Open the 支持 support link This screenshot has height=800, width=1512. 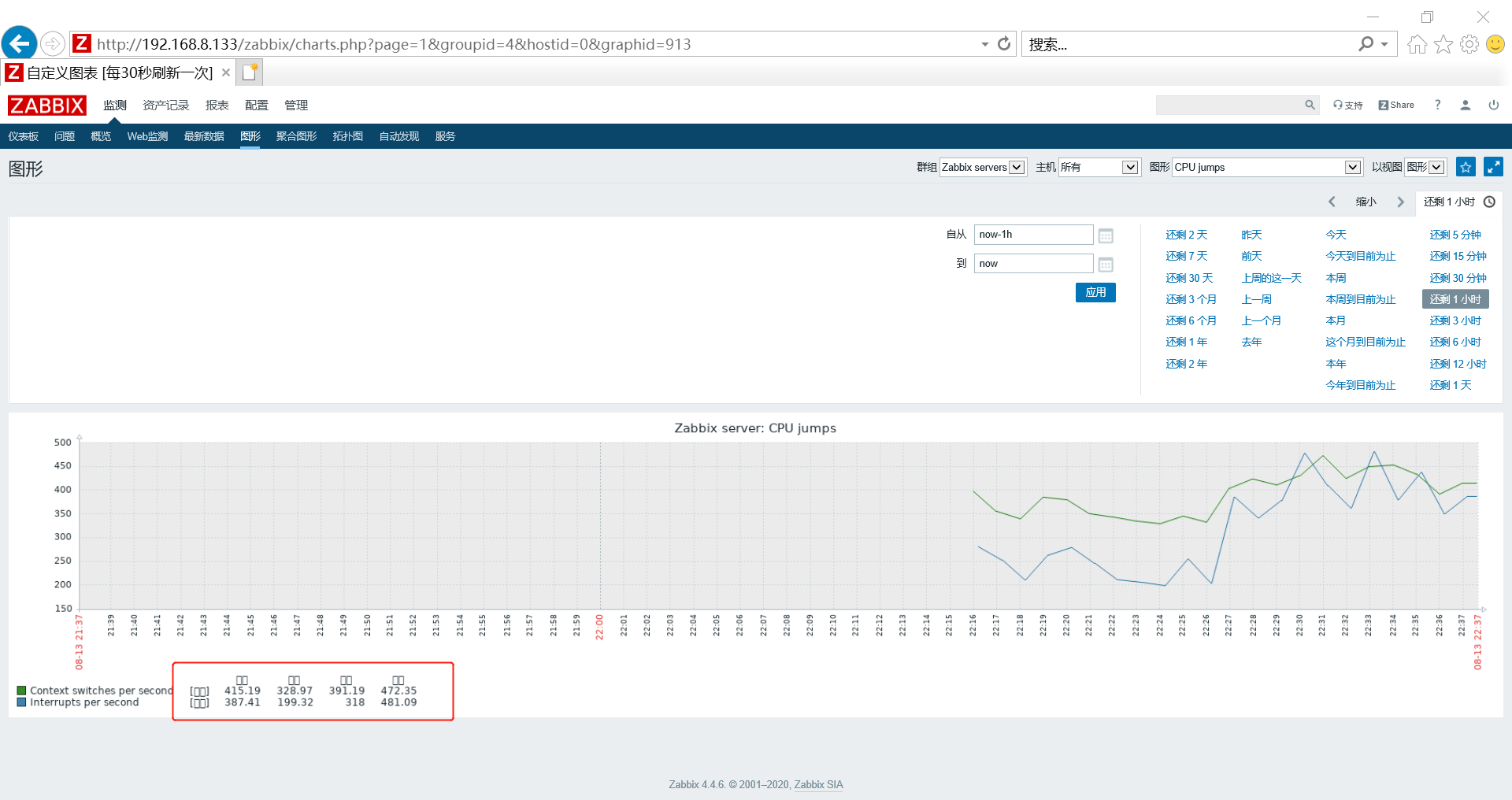click(1348, 105)
